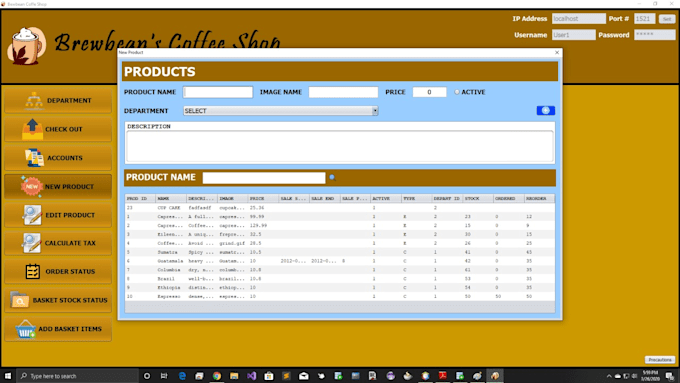The height and width of the screenshot is (383, 680).
Task: Click the grind.gif image cell
Action: tap(232, 243)
